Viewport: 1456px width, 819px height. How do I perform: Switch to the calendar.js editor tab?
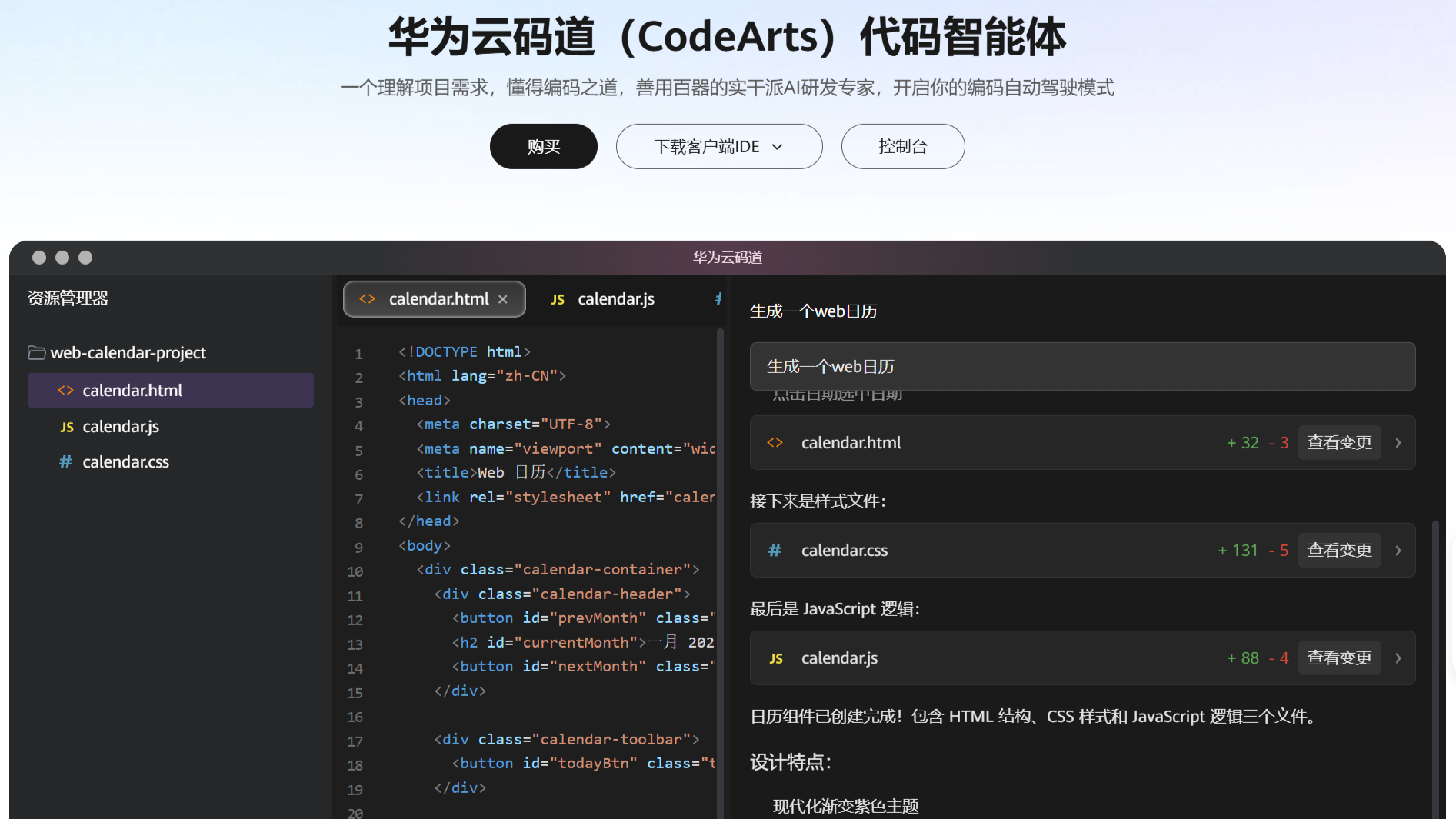click(x=604, y=299)
